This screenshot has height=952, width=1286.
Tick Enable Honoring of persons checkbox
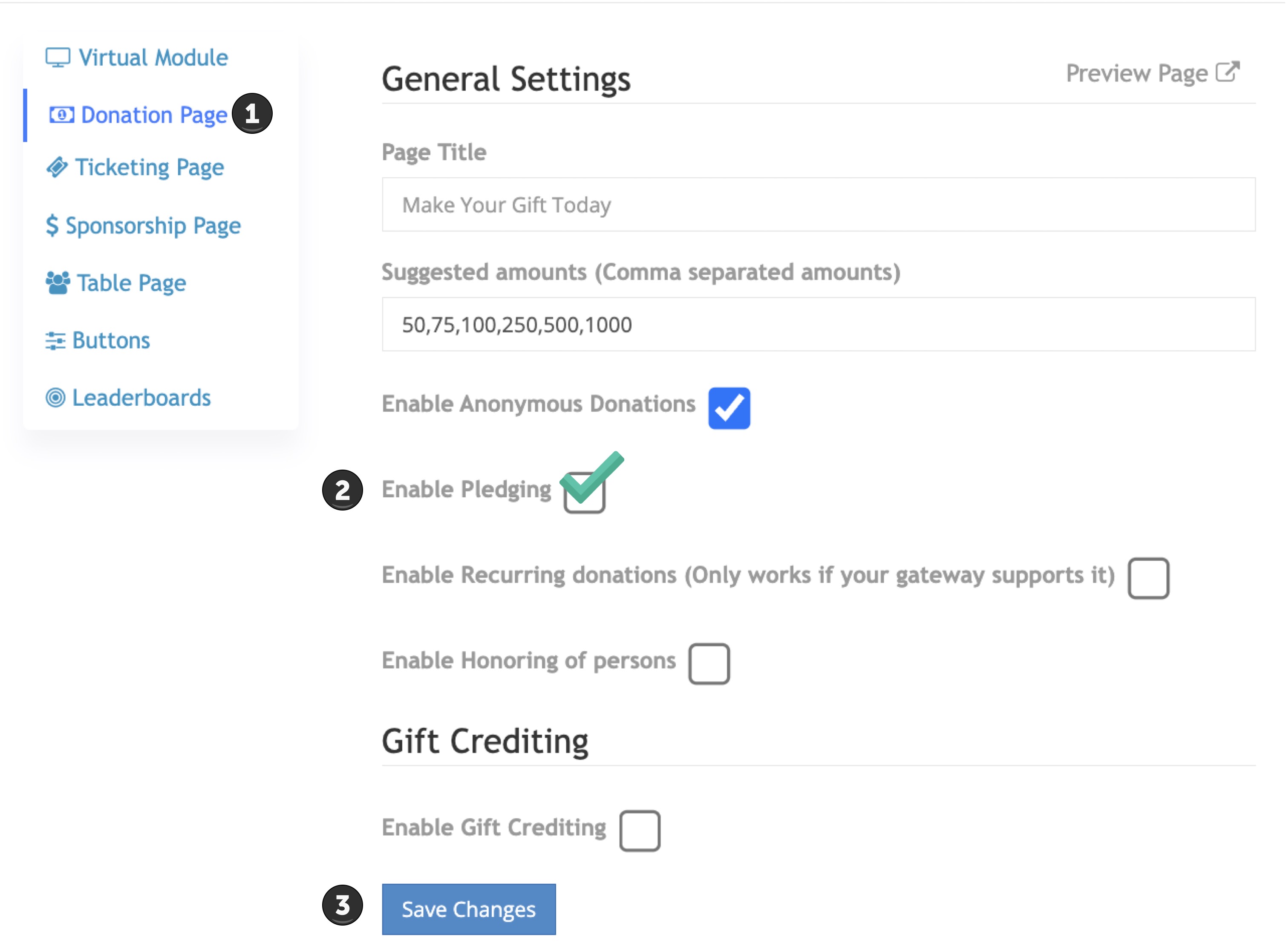point(709,663)
